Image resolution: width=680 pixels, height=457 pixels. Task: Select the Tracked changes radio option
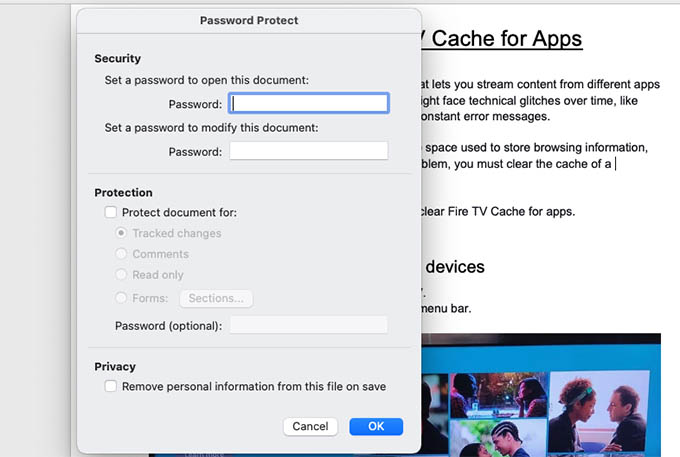(121, 233)
